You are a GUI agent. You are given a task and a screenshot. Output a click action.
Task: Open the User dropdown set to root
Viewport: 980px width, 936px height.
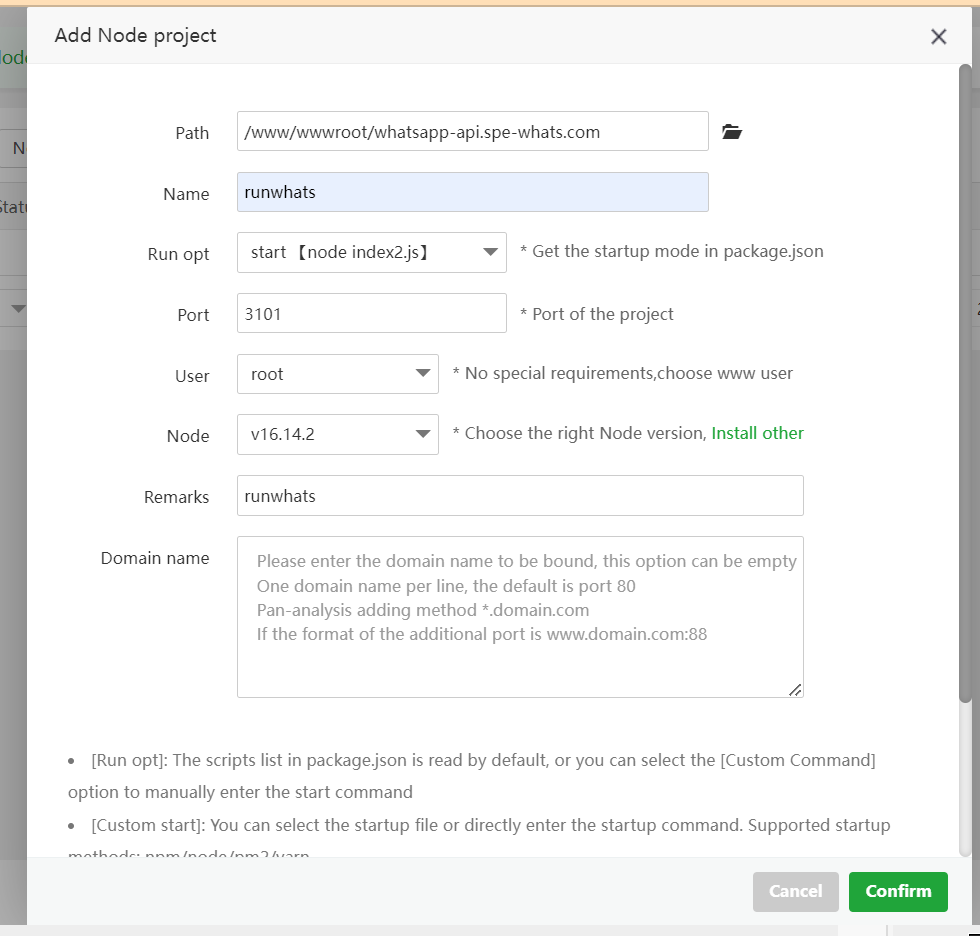point(337,375)
